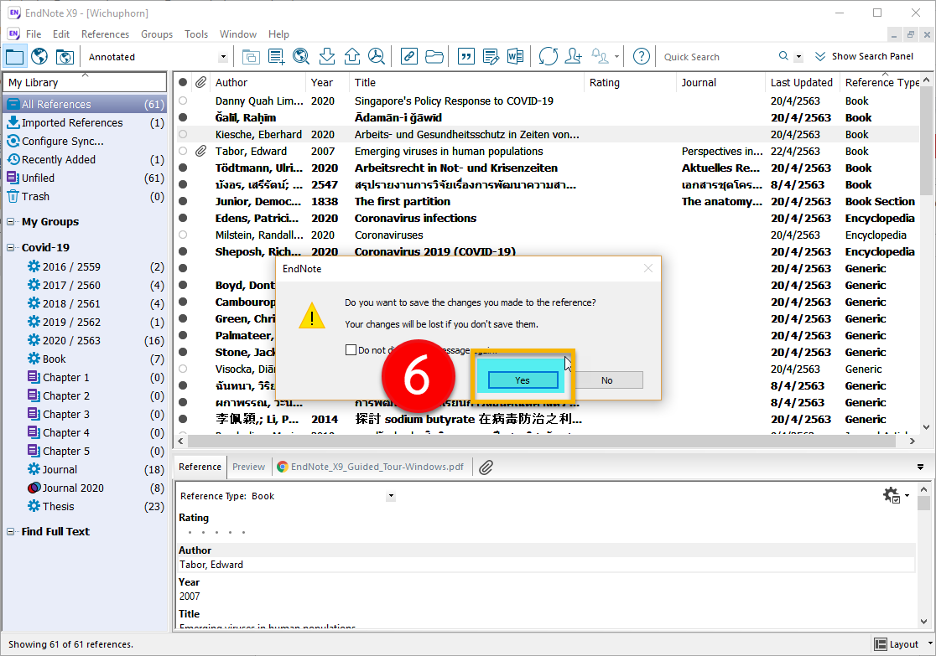Click Yes to save changes
Screen dimensions: 936x656
[x=522, y=380]
